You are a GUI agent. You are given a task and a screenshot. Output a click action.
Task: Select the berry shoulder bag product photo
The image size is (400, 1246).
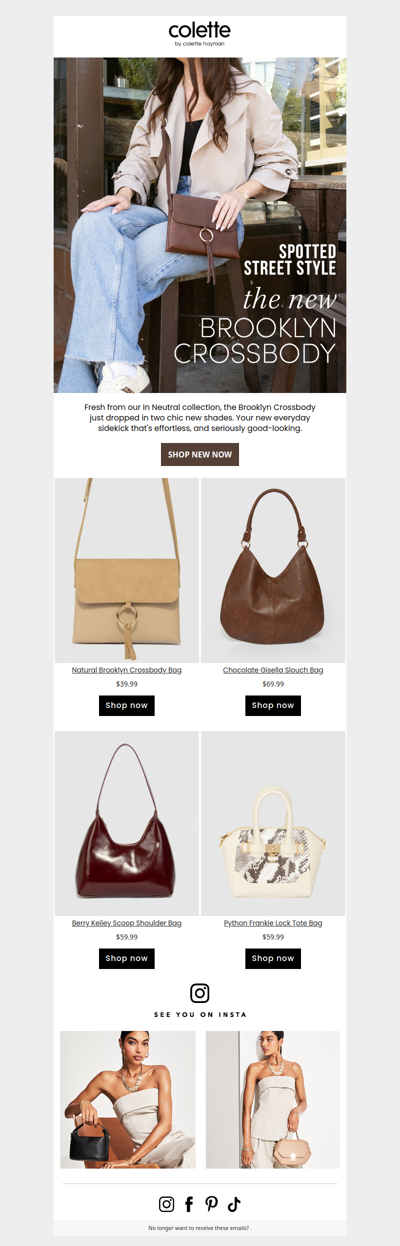tap(127, 823)
